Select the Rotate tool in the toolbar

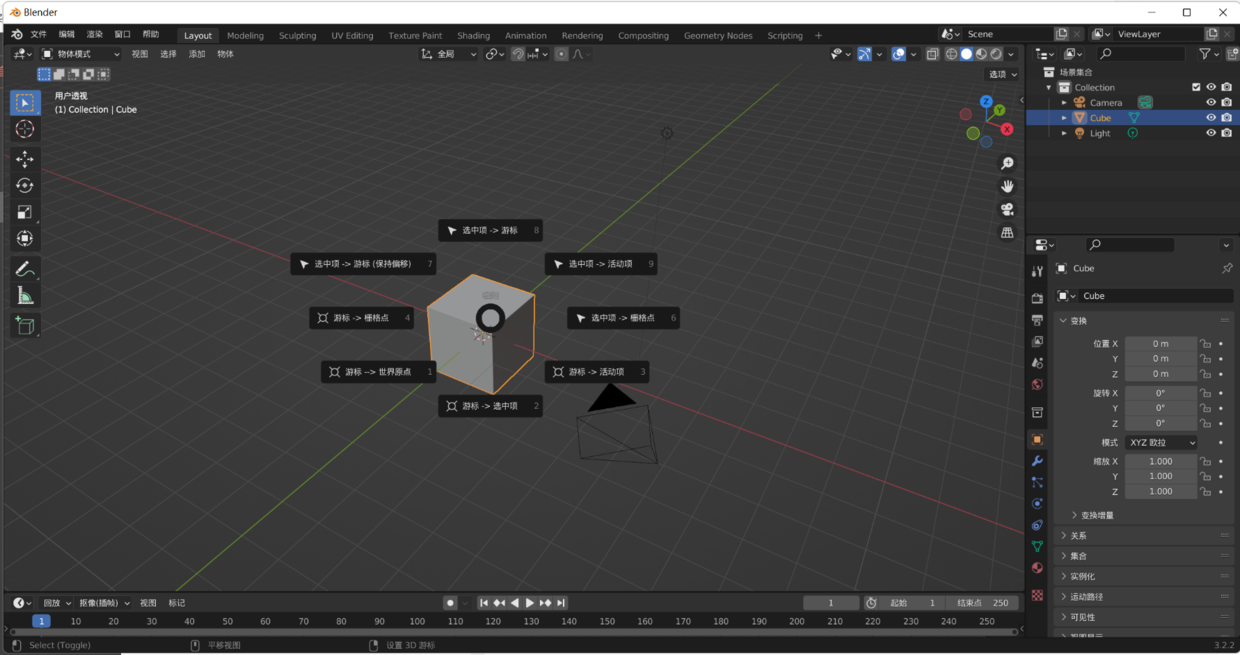pos(24,185)
